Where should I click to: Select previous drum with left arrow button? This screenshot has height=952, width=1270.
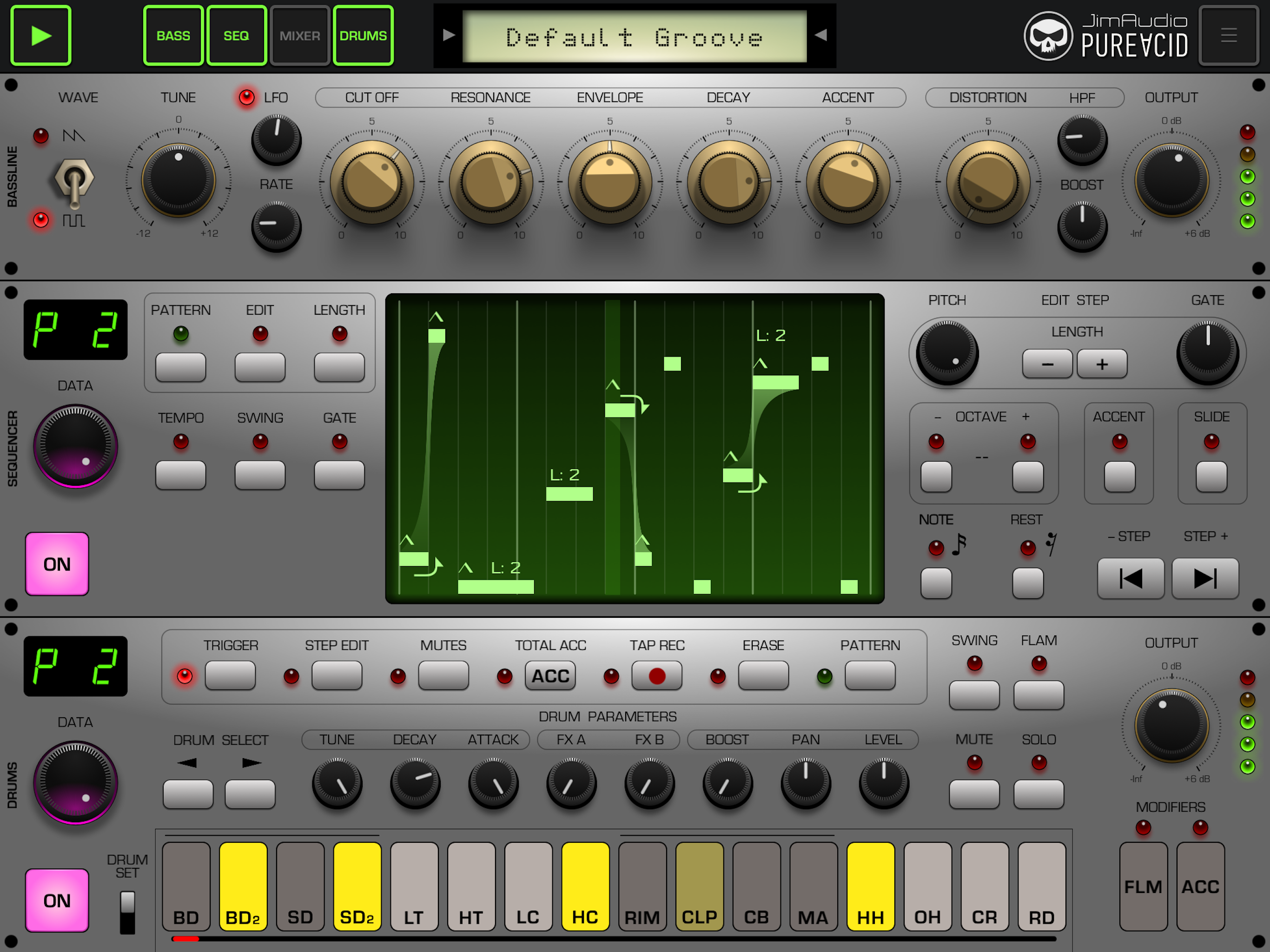point(188,794)
